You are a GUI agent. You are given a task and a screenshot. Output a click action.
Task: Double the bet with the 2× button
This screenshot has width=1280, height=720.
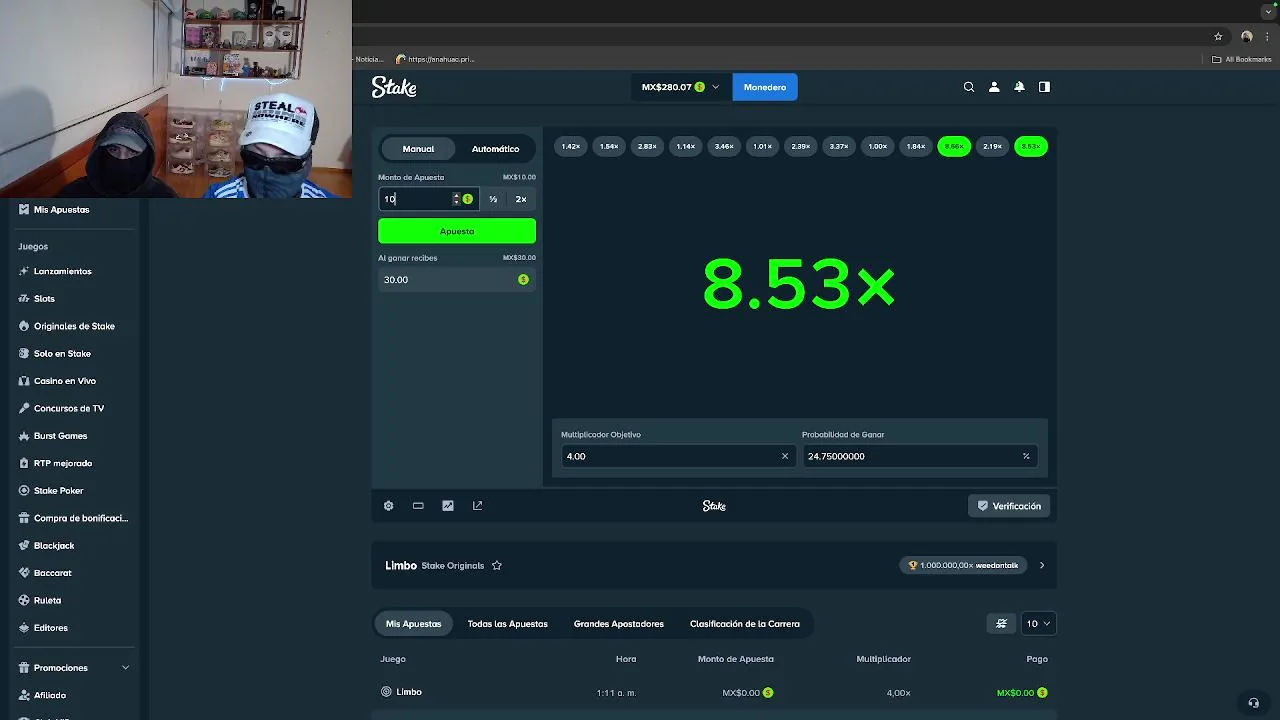tap(521, 199)
